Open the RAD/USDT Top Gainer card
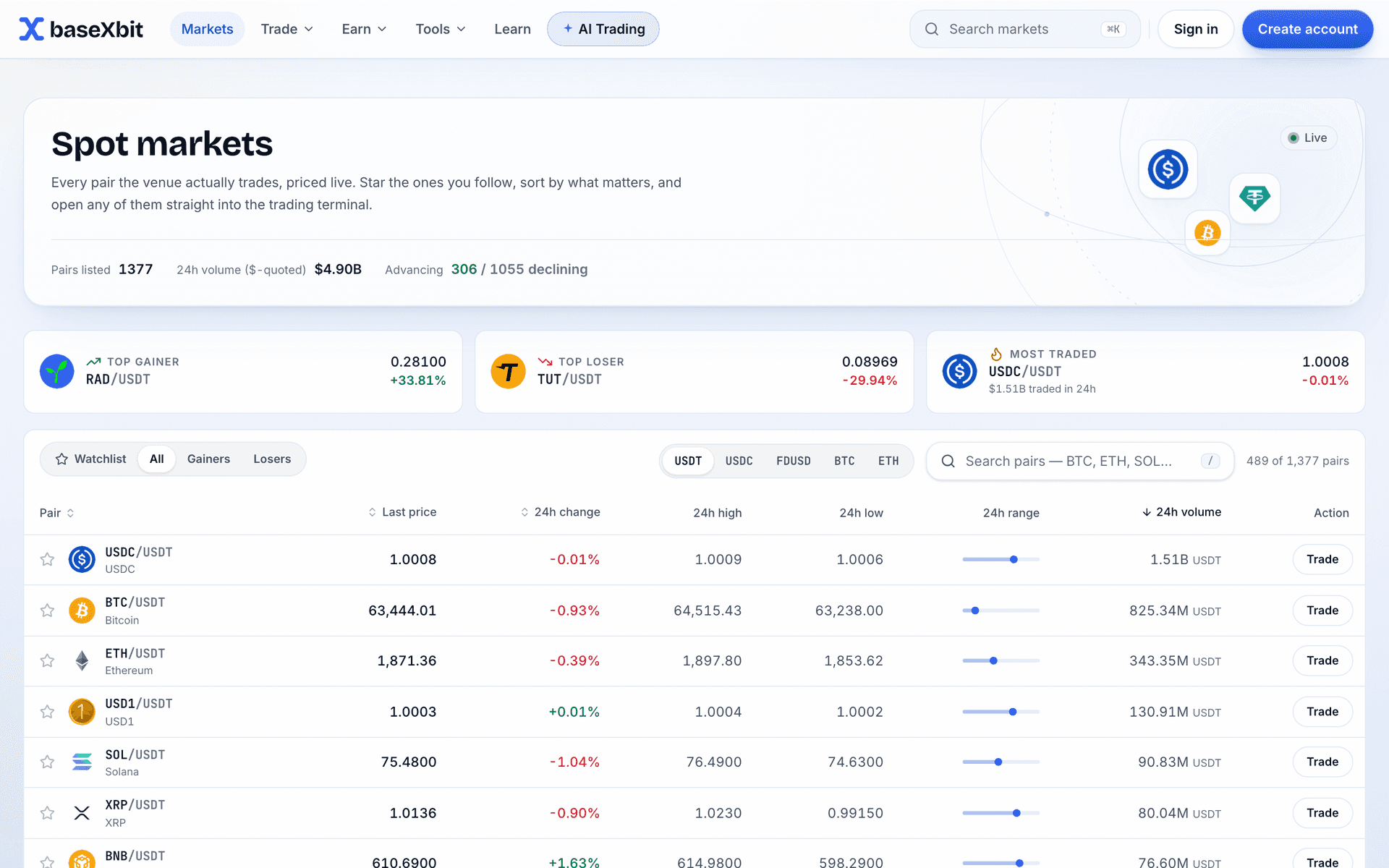Screen dimensions: 1389x868 tap(243, 372)
